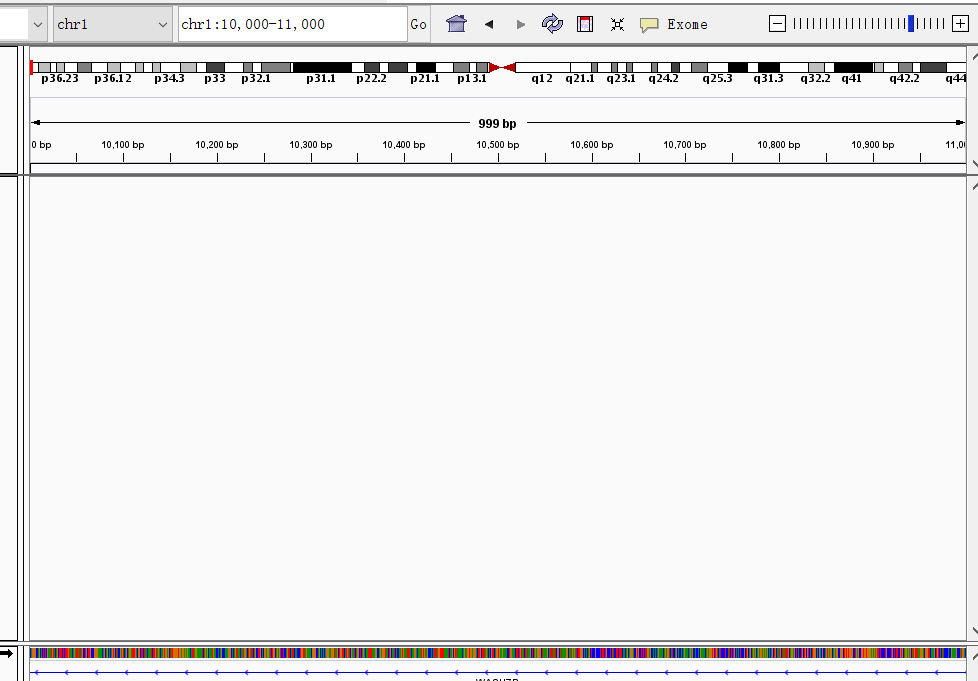Toggle the yellow popup behavior icon
Screen dimensions: 978x681
pos(649,24)
